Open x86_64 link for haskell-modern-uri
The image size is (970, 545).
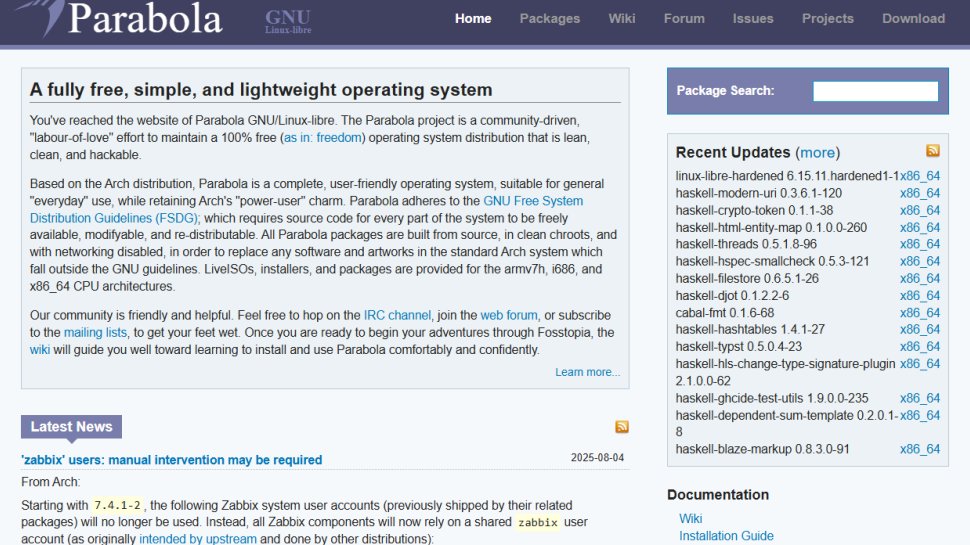920,193
